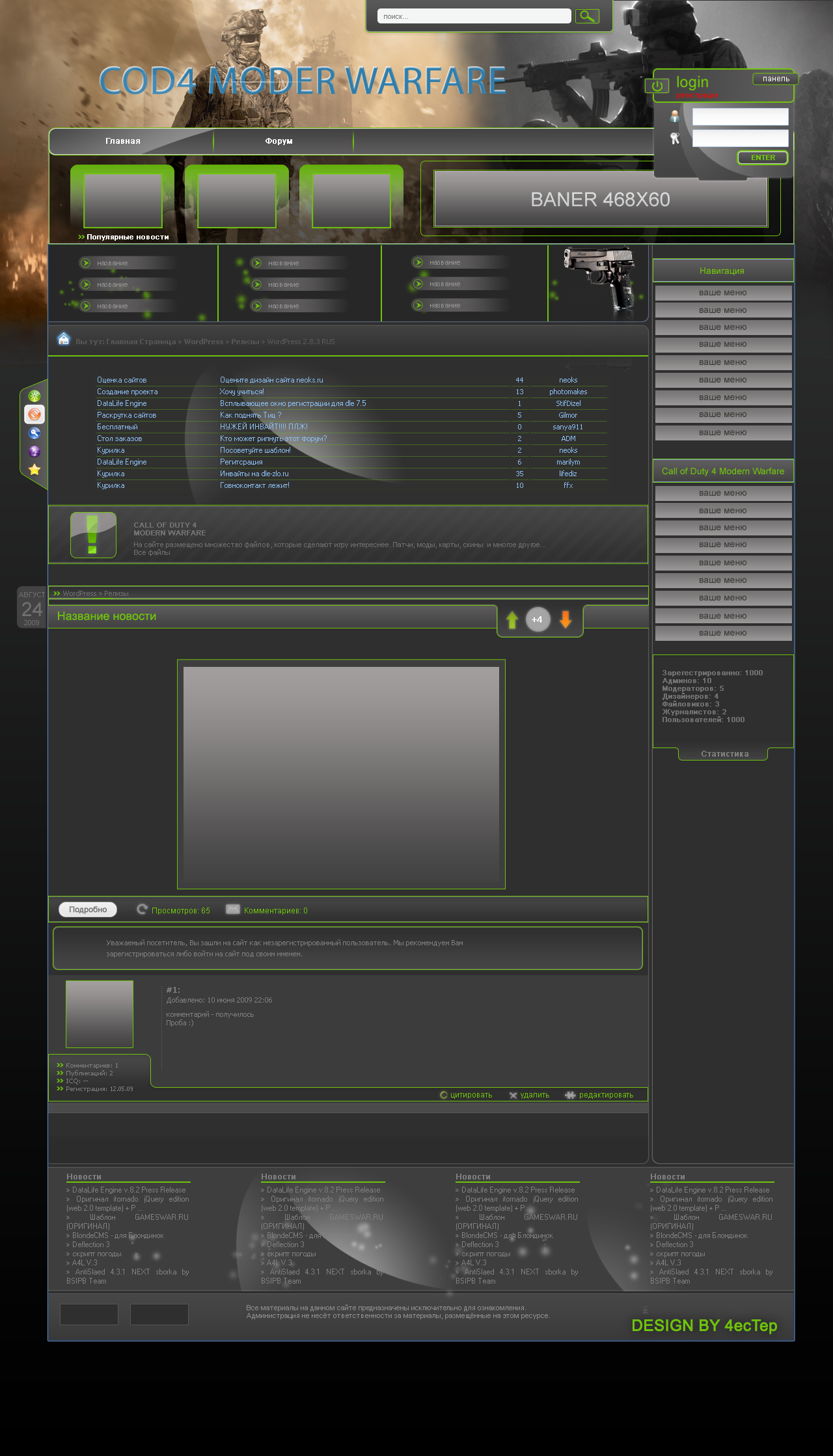Click the green asterisk icon in side panel
The image size is (833, 1456).
pos(34,396)
